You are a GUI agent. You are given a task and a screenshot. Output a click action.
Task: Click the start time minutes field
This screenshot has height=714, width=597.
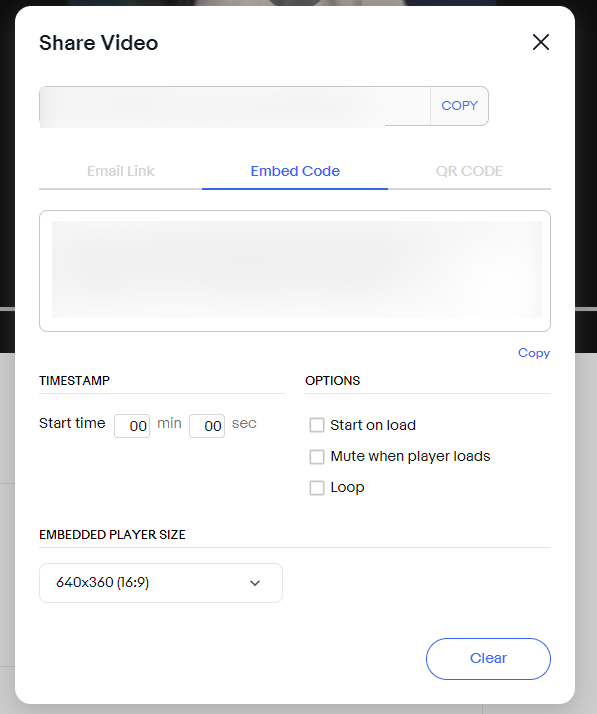pos(132,426)
